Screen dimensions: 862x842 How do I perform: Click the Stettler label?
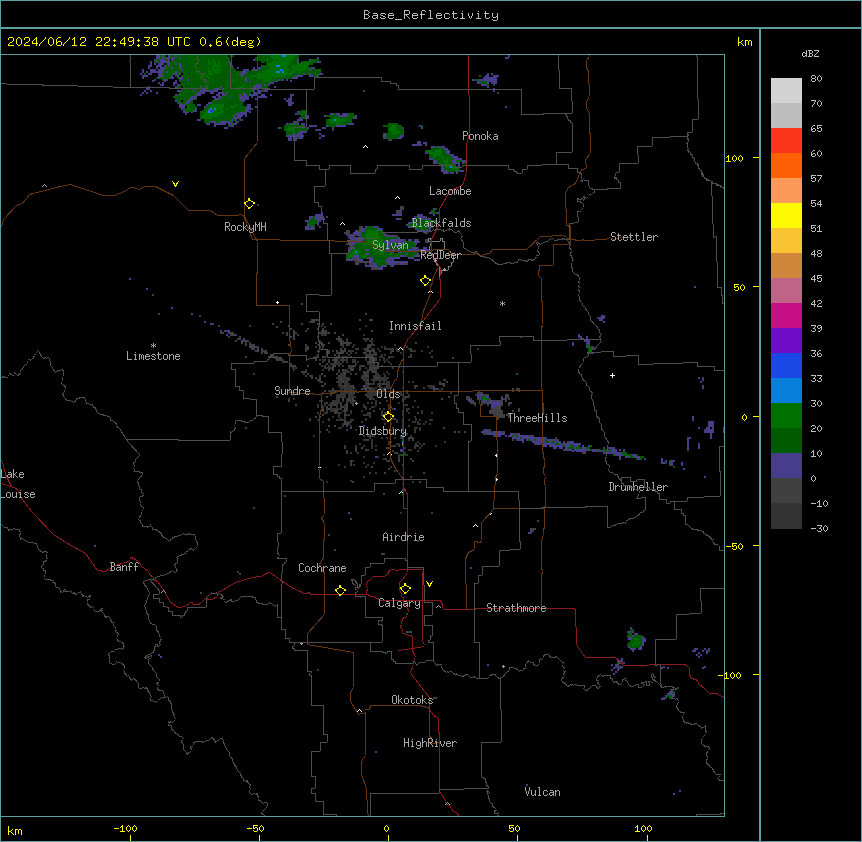coord(634,237)
